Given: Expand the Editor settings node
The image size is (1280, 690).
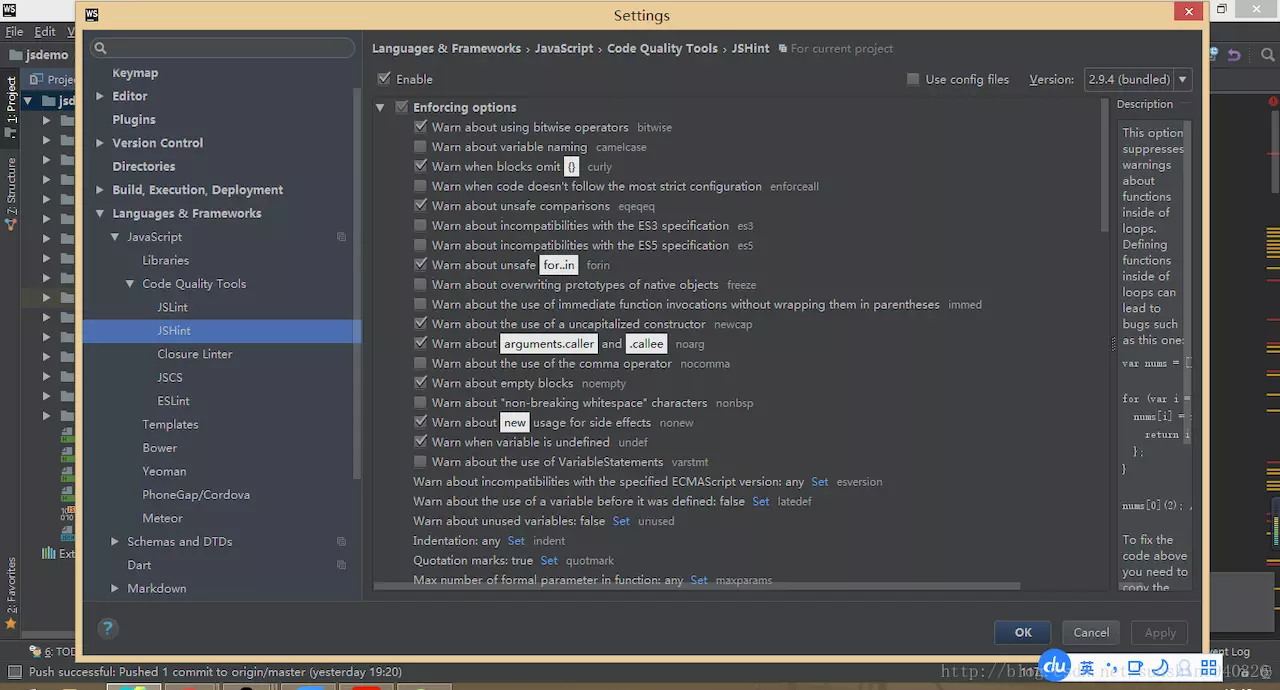Looking at the screenshot, I should (99, 96).
